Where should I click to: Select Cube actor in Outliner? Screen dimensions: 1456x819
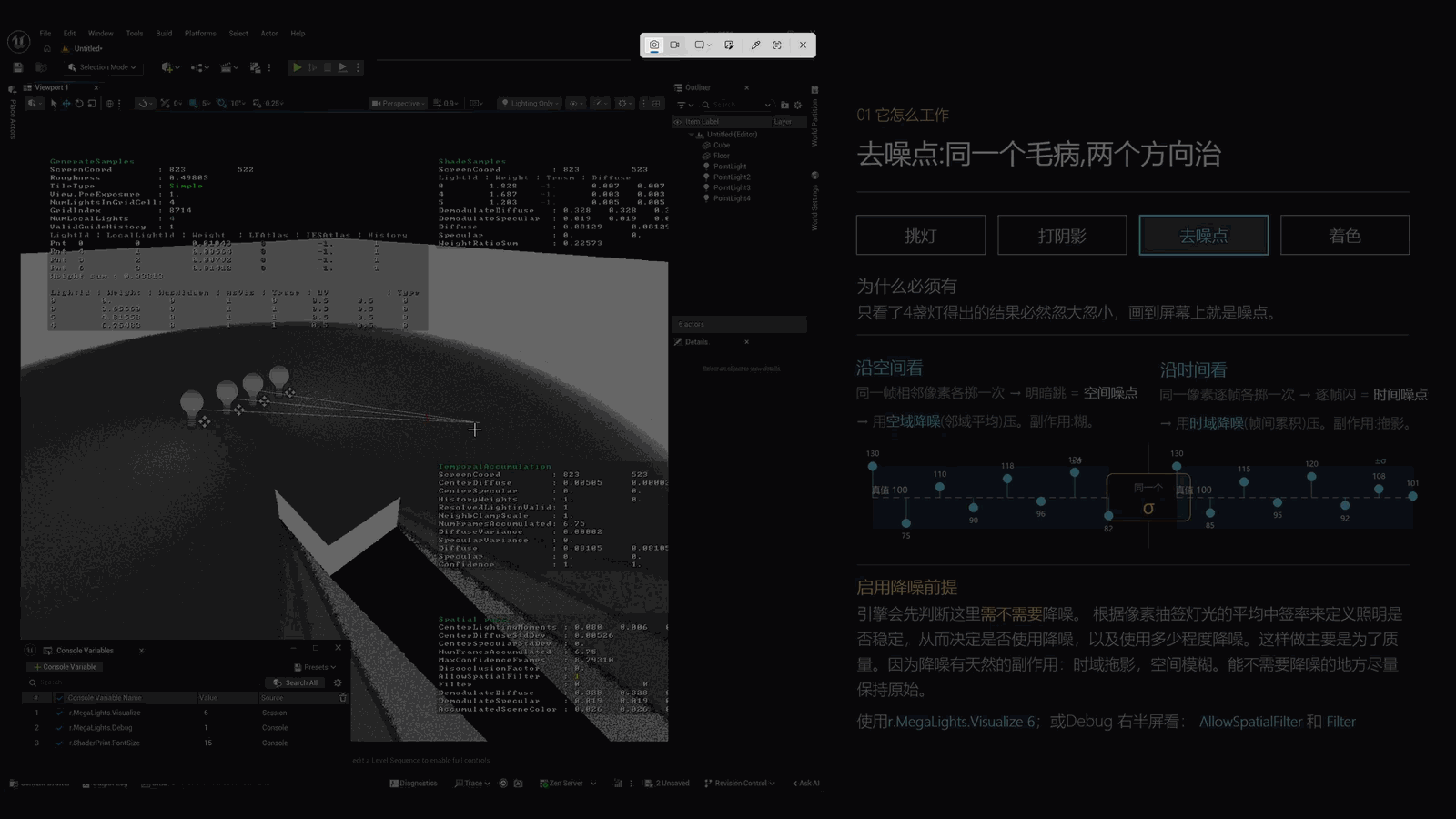point(721,145)
